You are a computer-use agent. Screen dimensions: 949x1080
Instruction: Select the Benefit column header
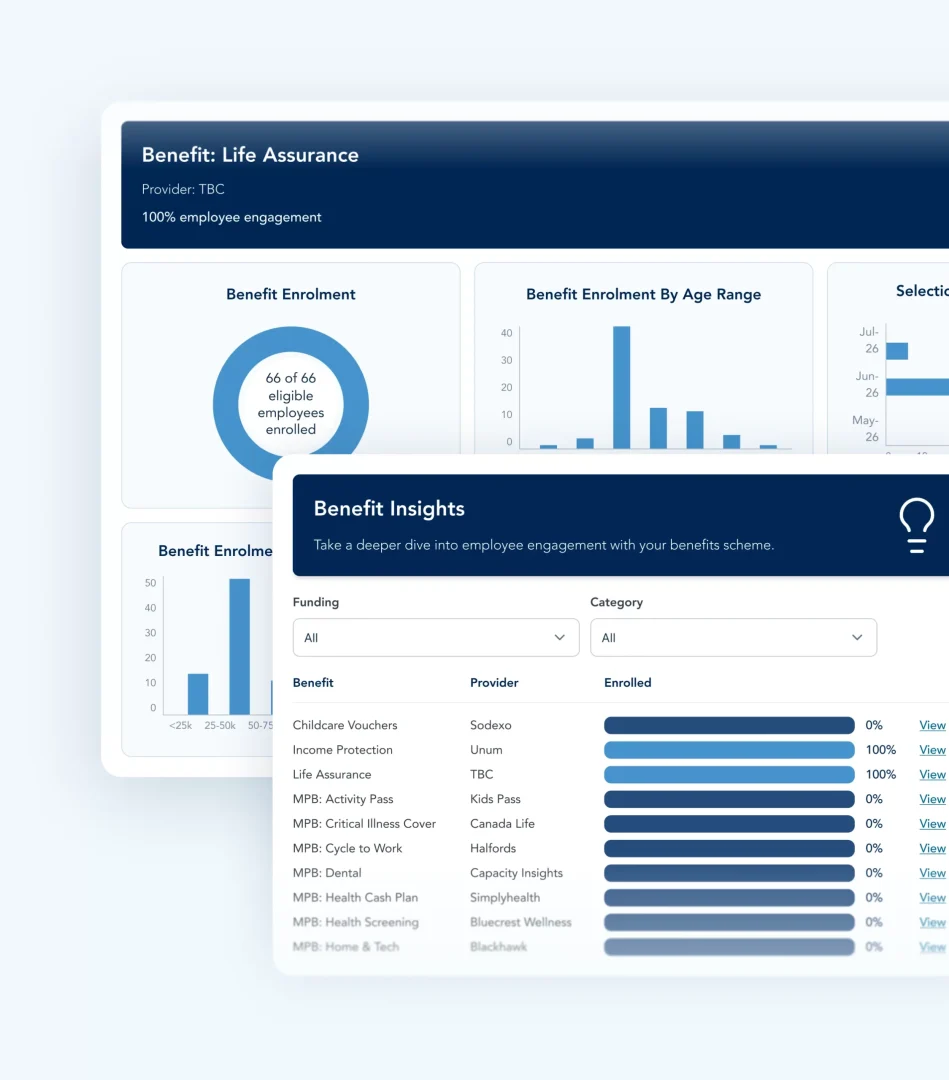click(x=313, y=683)
